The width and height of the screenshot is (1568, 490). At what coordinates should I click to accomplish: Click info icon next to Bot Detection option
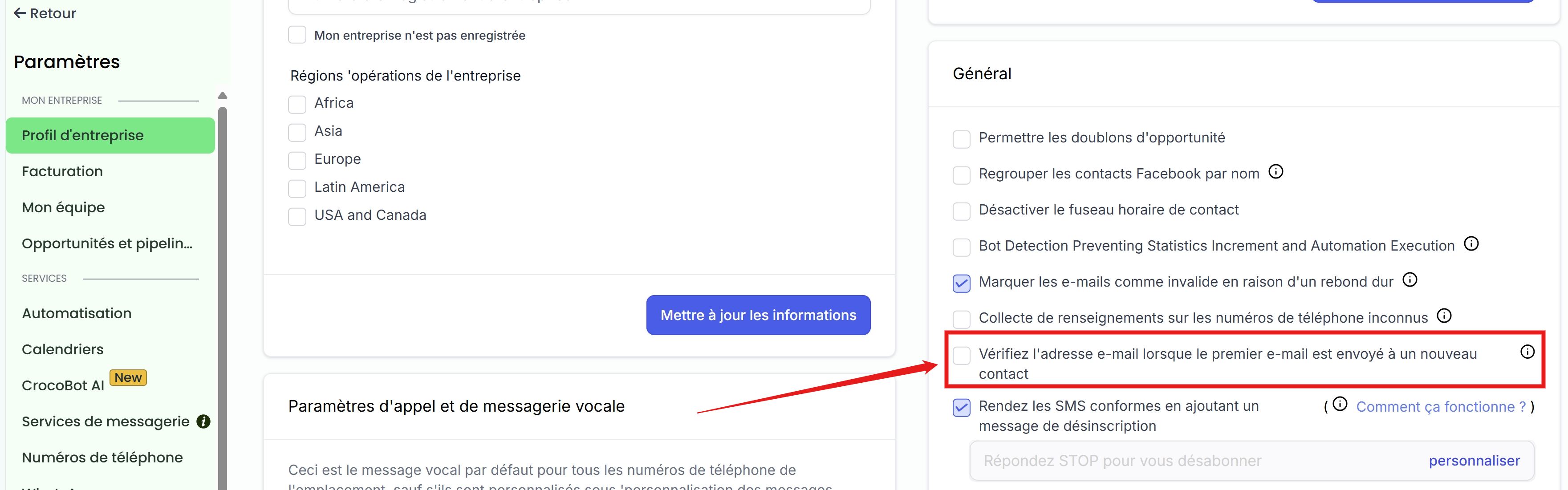(1471, 244)
